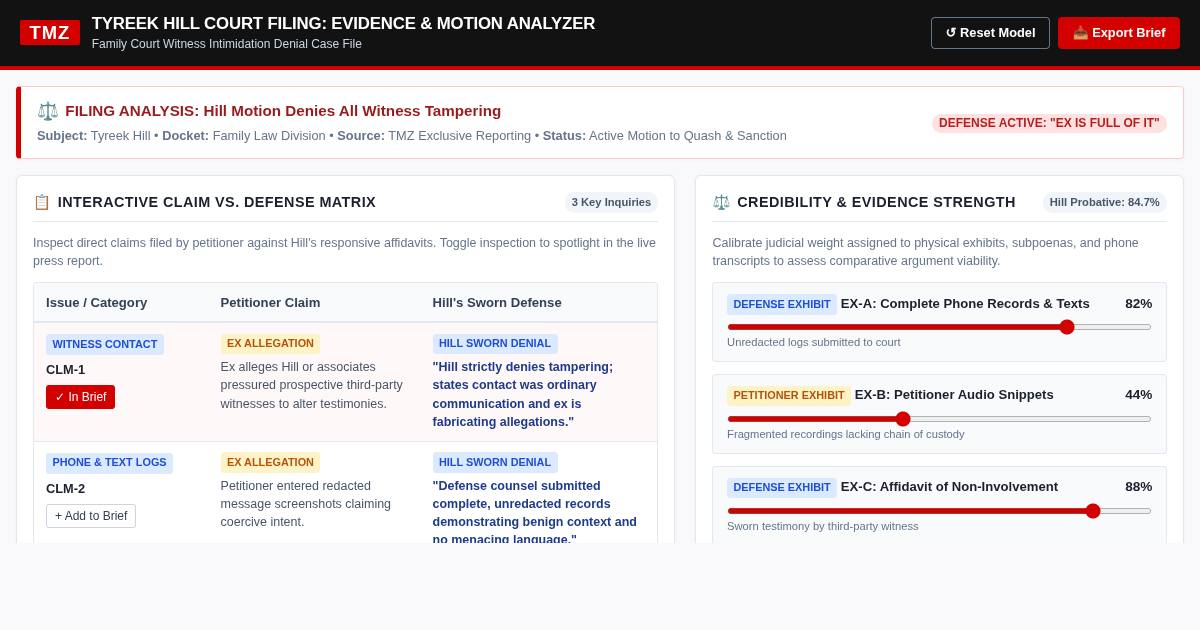Click the TMZ logo badge
1200x630 pixels.
point(50,33)
